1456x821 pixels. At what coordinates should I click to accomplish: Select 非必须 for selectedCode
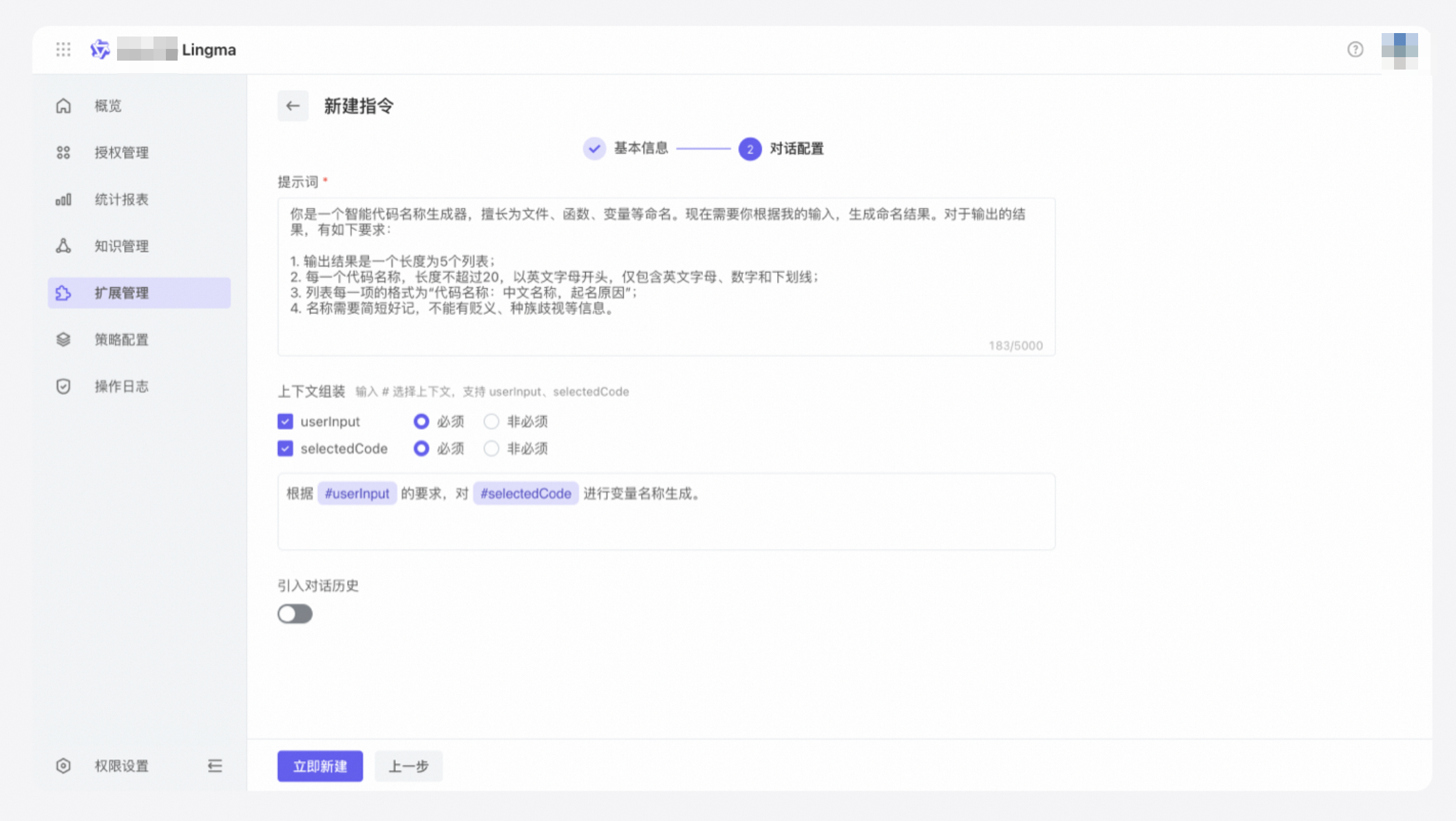click(491, 449)
